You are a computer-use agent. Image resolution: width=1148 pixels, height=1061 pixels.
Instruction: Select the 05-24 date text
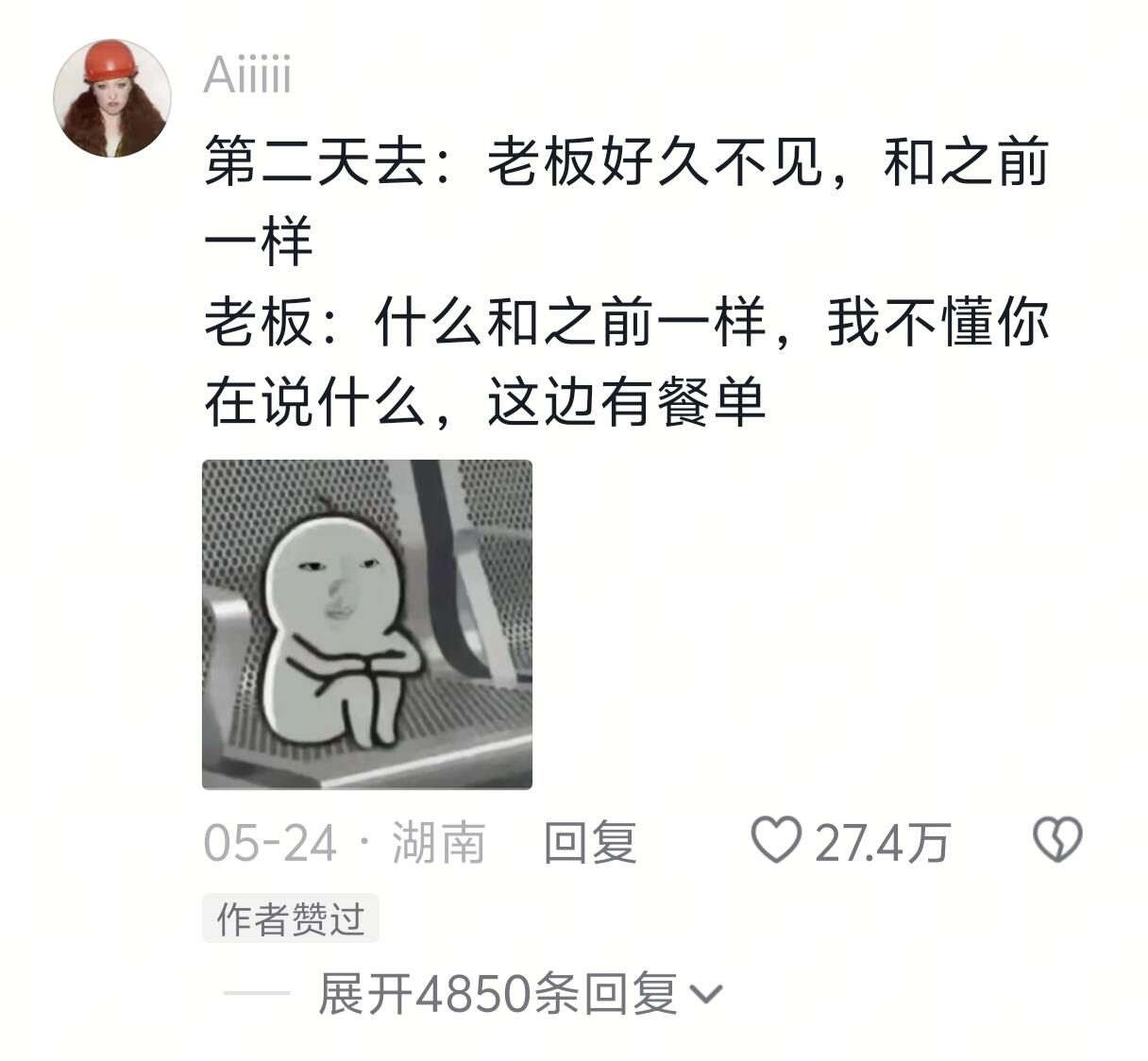pos(270,842)
